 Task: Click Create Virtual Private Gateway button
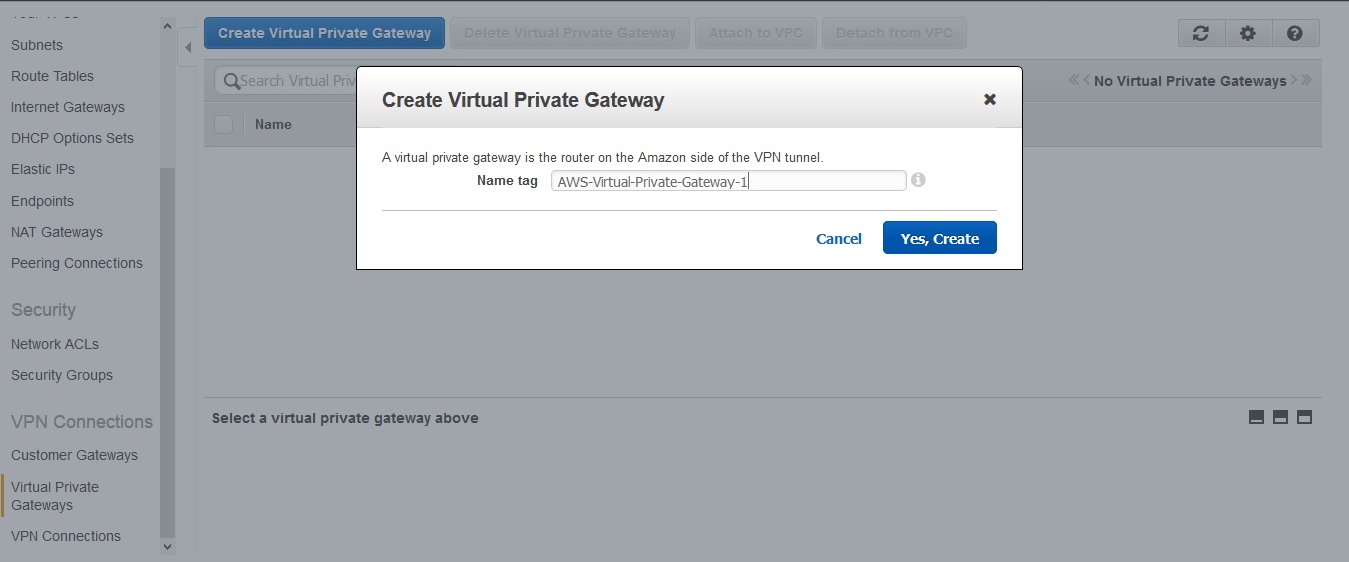click(324, 33)
